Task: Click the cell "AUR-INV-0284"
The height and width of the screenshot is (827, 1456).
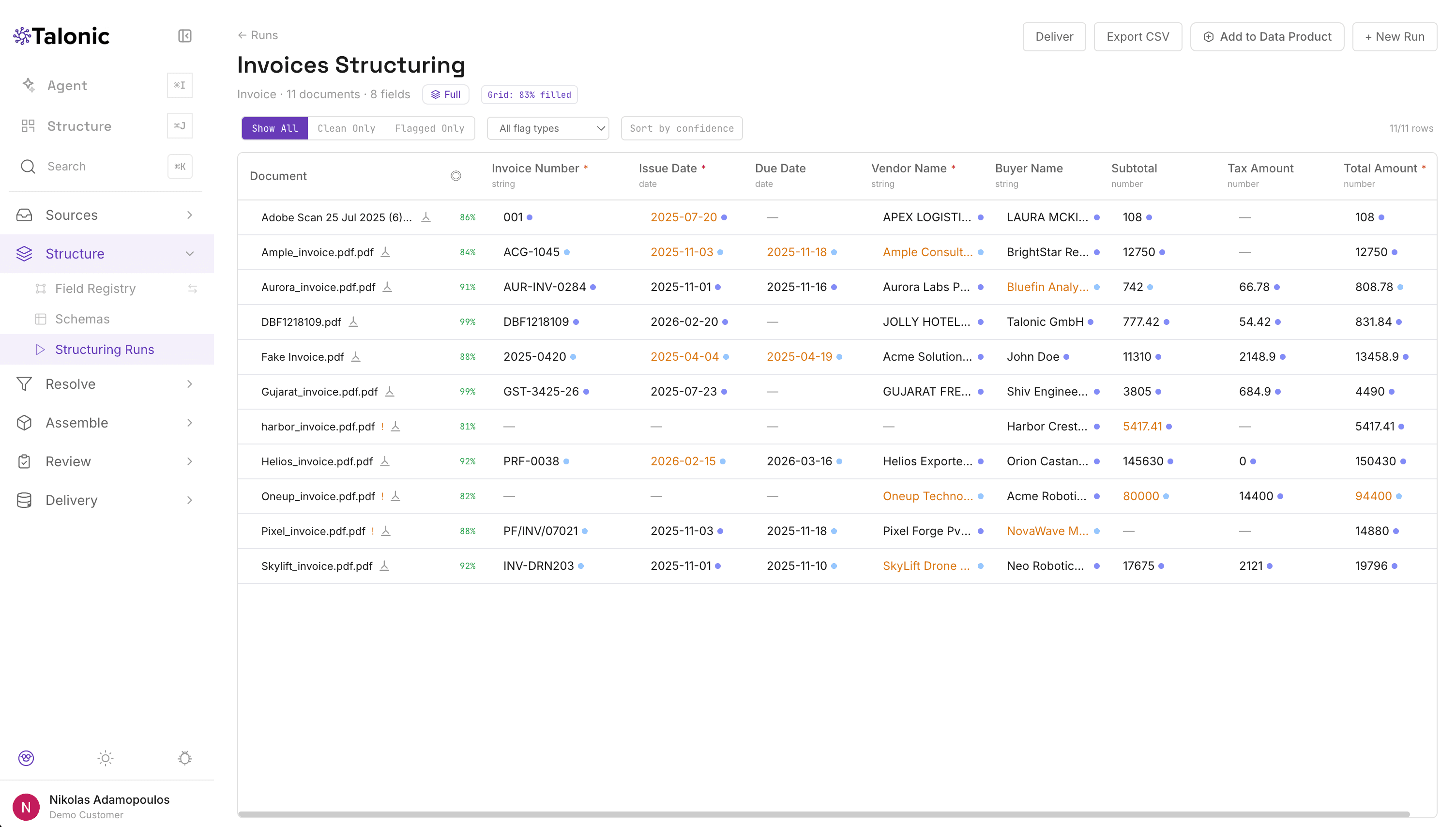Action: (545, 287)
